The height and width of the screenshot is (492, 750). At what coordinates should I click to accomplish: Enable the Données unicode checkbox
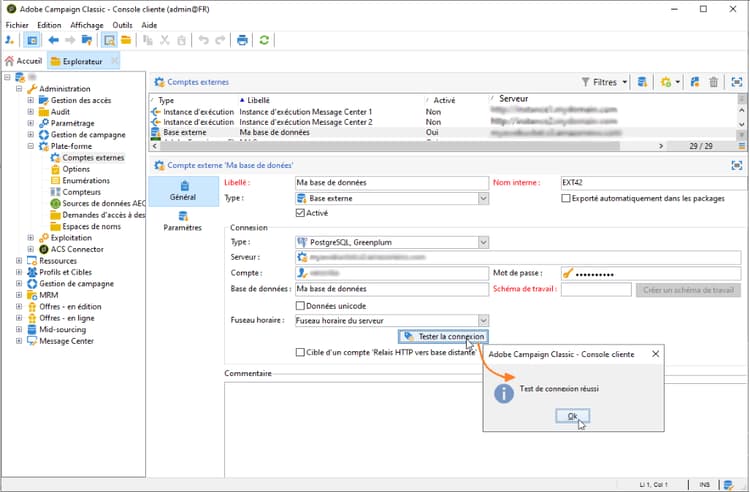pos(302,305)
